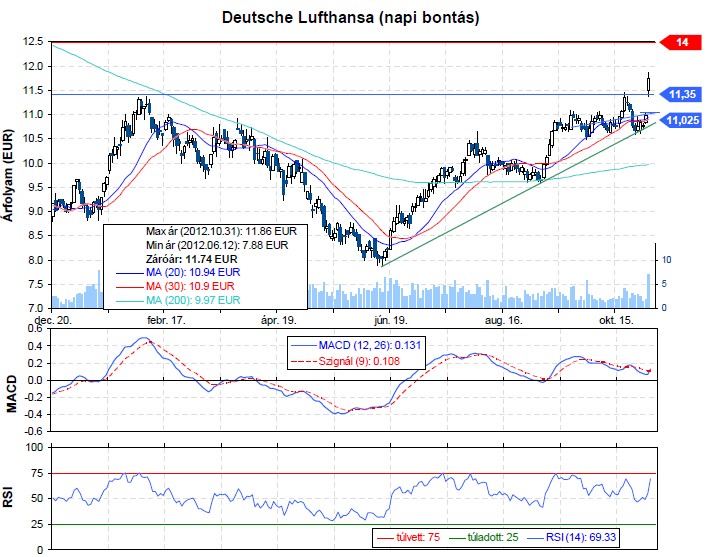710x557 pixels.
Task: Click the Min ár (2012.06.12): 7.88 EUR line
Action: point(217,245)
